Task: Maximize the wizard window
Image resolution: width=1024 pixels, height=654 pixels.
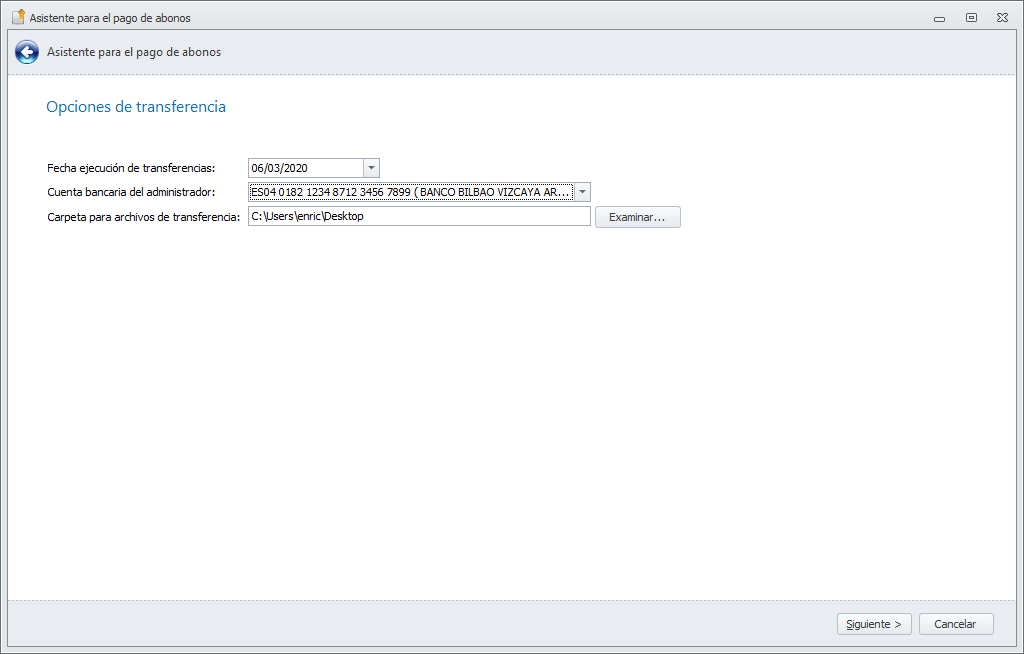Action: [971, 18]
